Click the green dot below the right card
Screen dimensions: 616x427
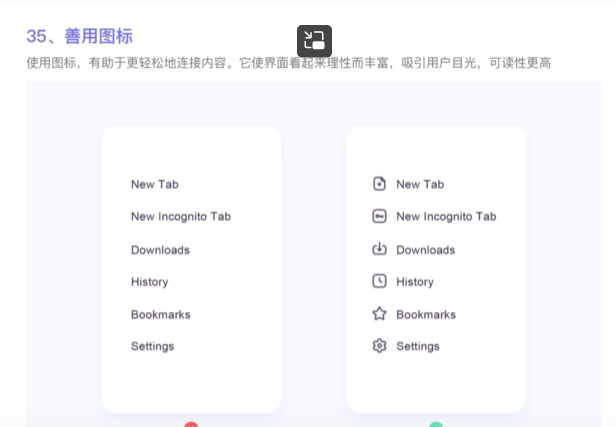[436, 424]
